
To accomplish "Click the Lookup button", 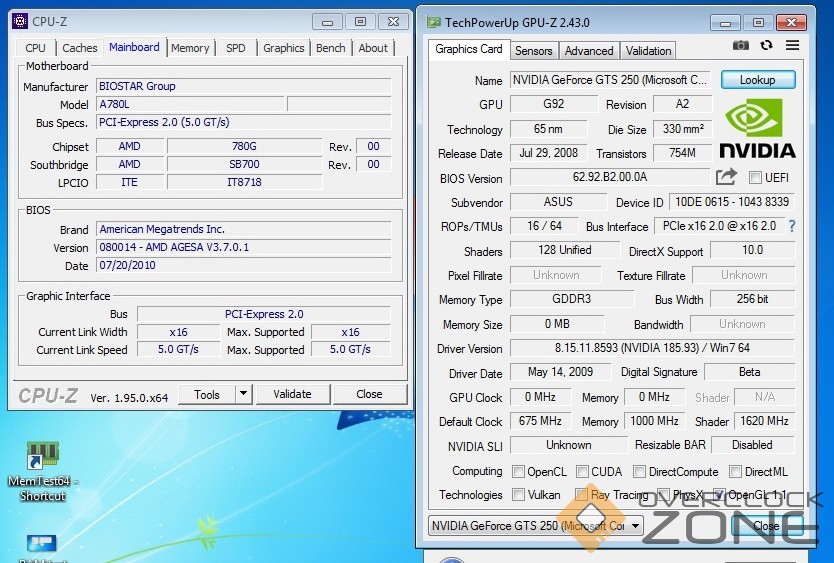I will 757,80.
